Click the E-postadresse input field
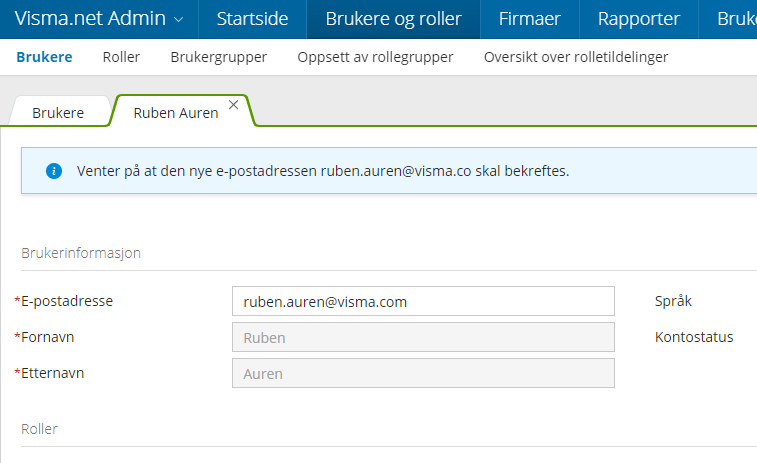The height and width of the screenshot is (463, 757). (x=422, y=301)
